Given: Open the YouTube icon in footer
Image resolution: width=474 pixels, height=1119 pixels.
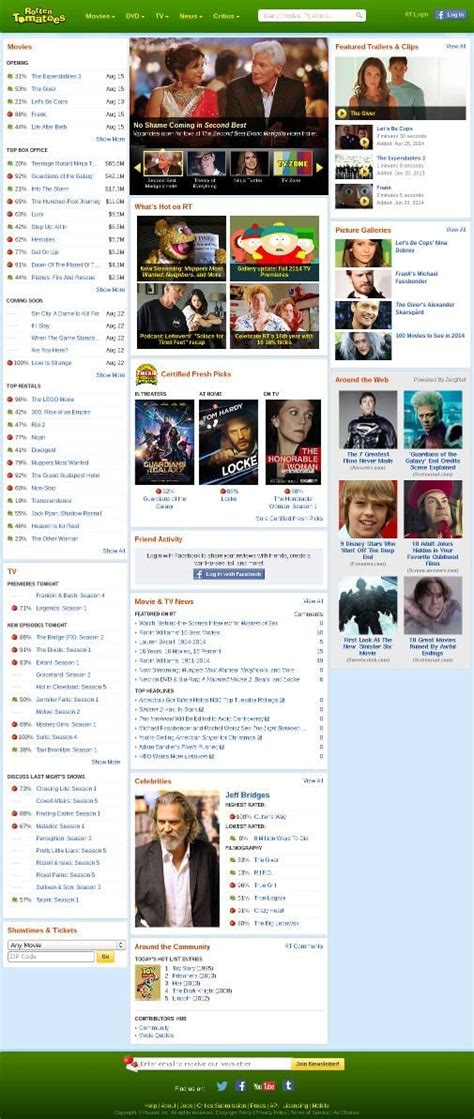Looking at the screenshot, I should pyautogui.click(x=264, y=1085).
